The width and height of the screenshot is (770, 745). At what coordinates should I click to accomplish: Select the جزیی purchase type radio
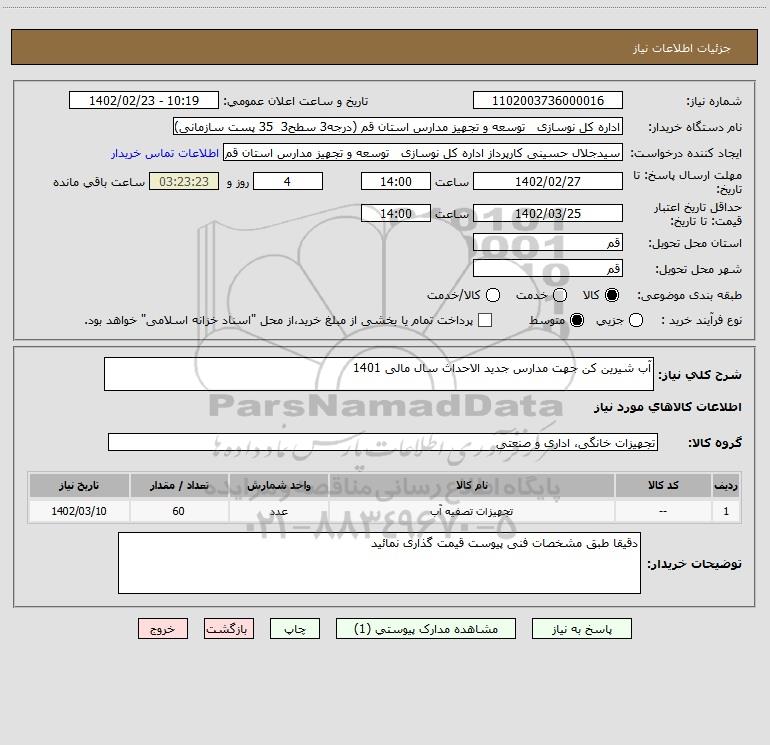click(636, 320)
